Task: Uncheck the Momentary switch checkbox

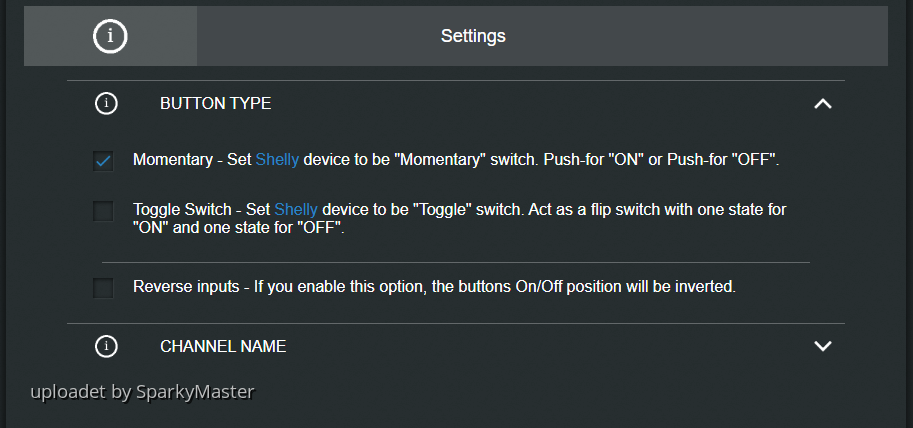Action: (103, 161)
